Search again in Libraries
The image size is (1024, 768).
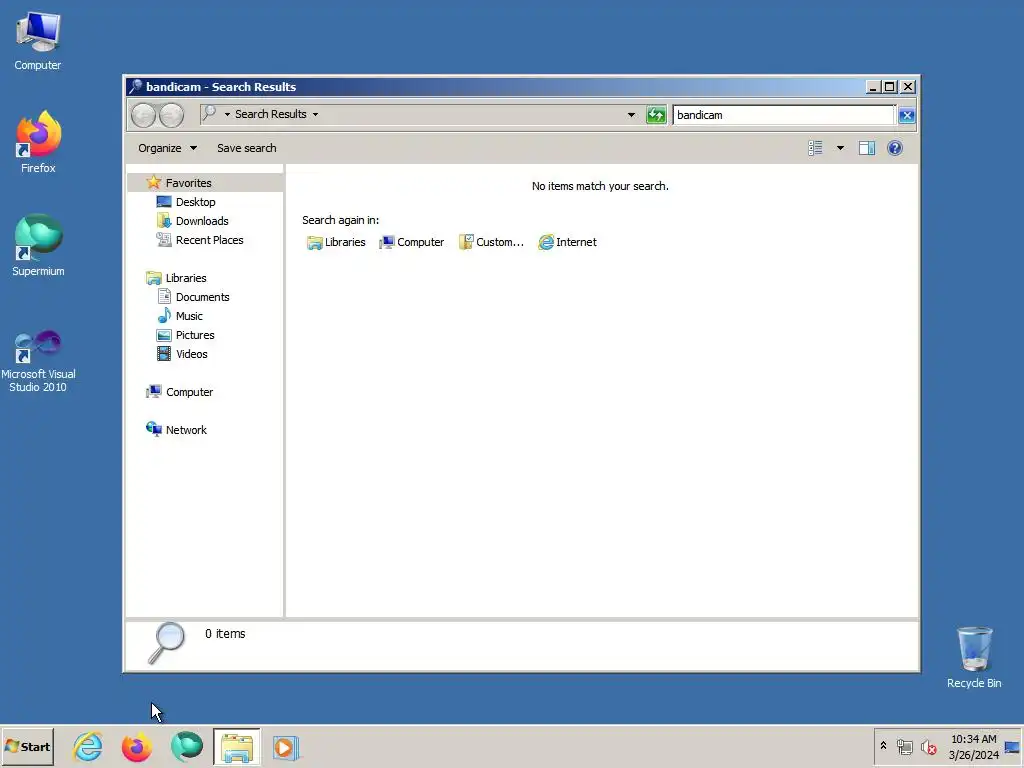click(x=336, y=242)
